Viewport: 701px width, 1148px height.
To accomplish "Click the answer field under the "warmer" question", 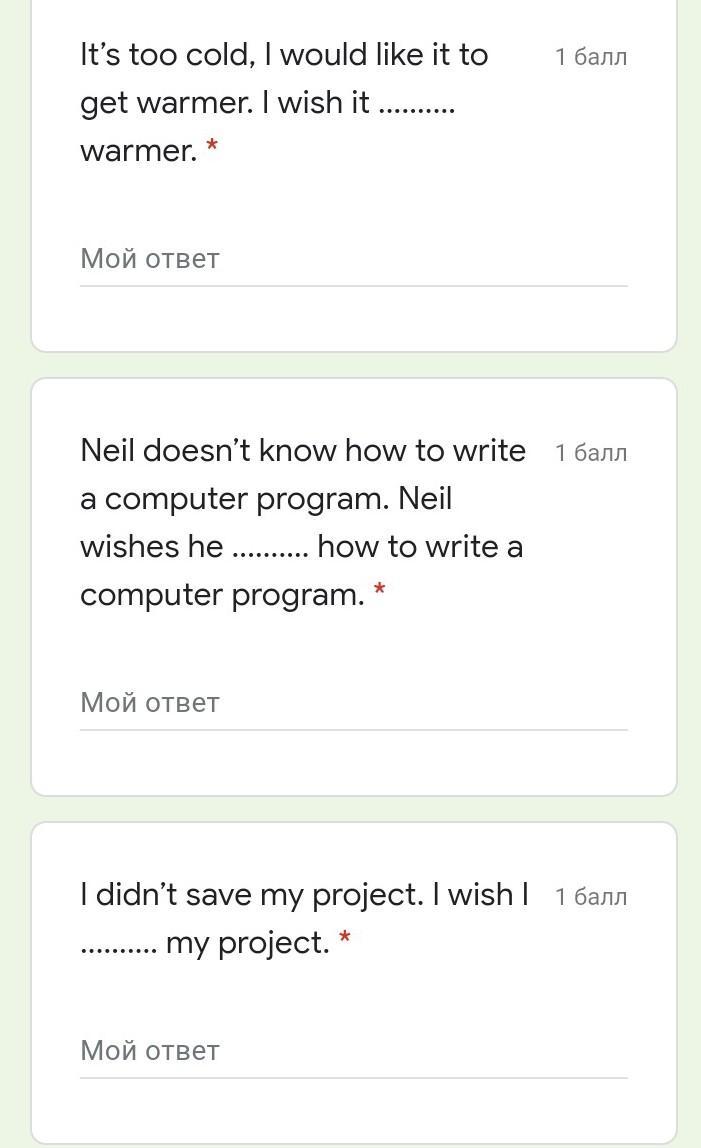I will tap(353, 259).
